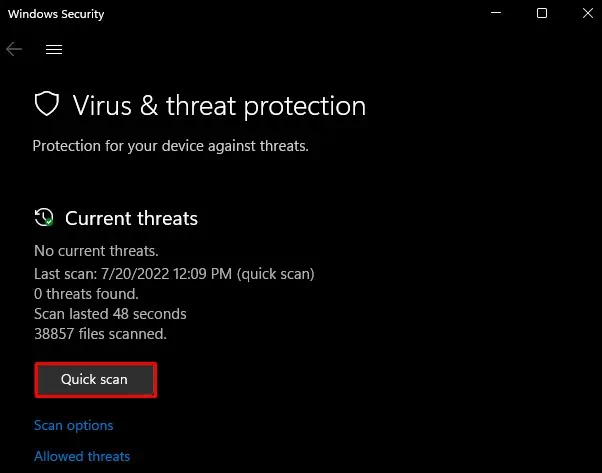Maximize the Windows Security window
The width and height of the screenshot is (602, 473).
pos(541,14)
